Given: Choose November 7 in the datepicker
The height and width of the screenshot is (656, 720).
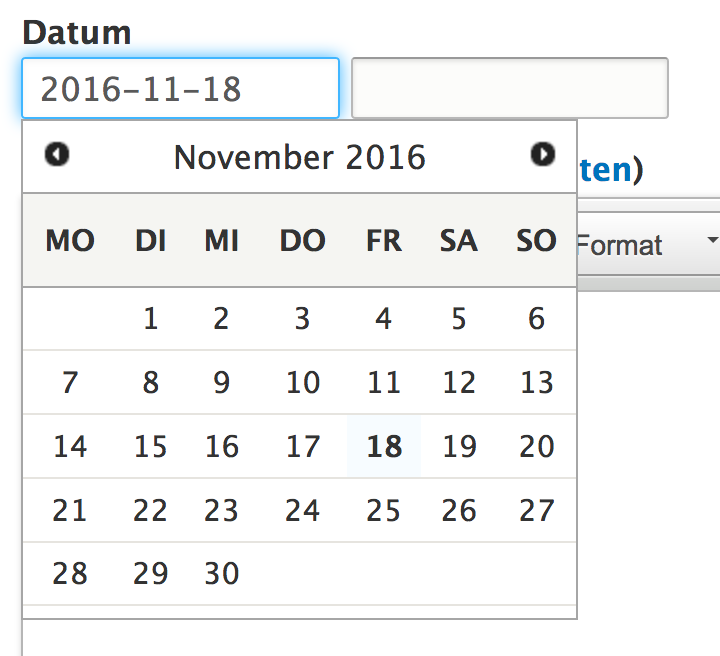Looking at the screenshot, I should [70, 382].
